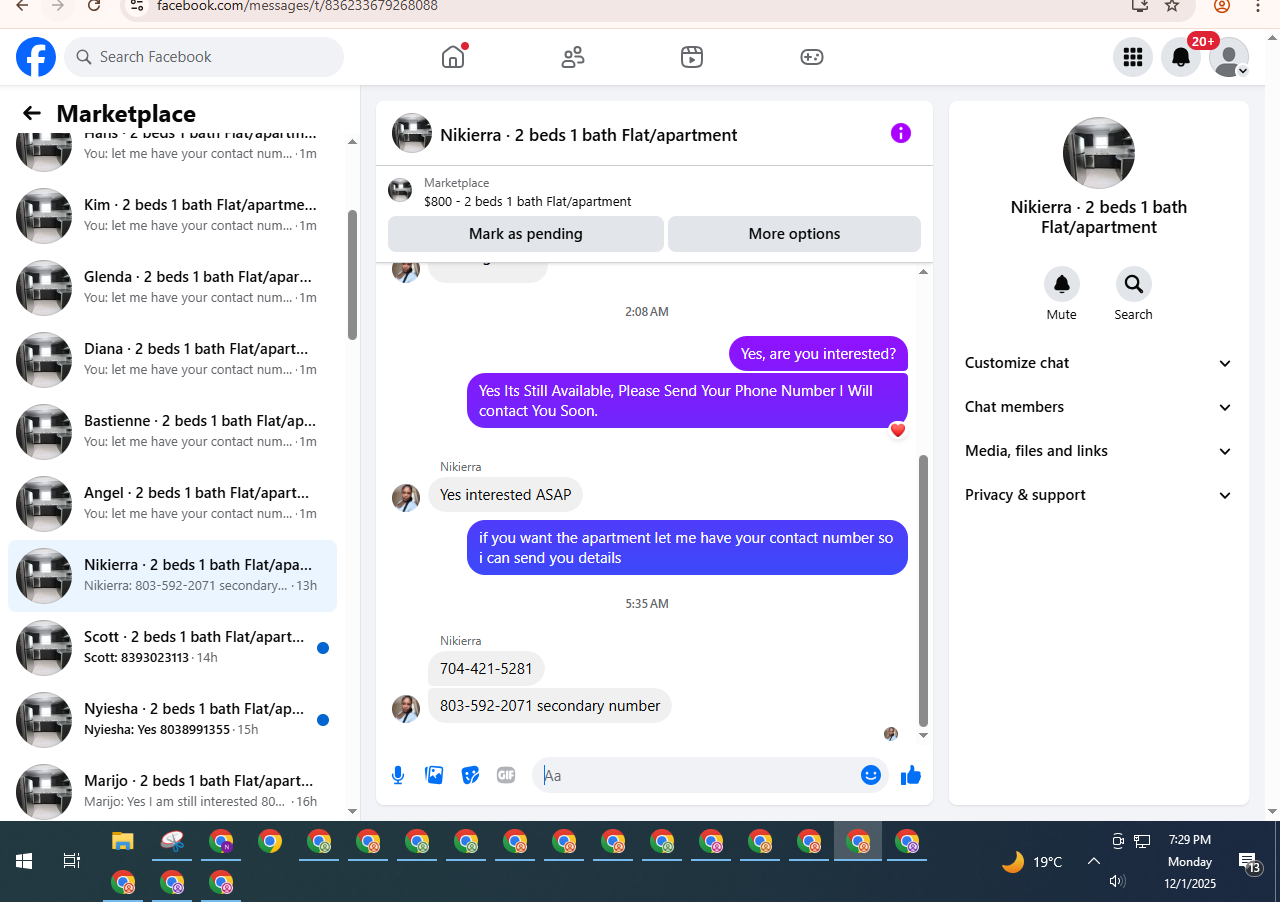Click the Search magnifier in the chat info panel
The height and width of the screenshot is (902, 1280).
coord(1134,284)
